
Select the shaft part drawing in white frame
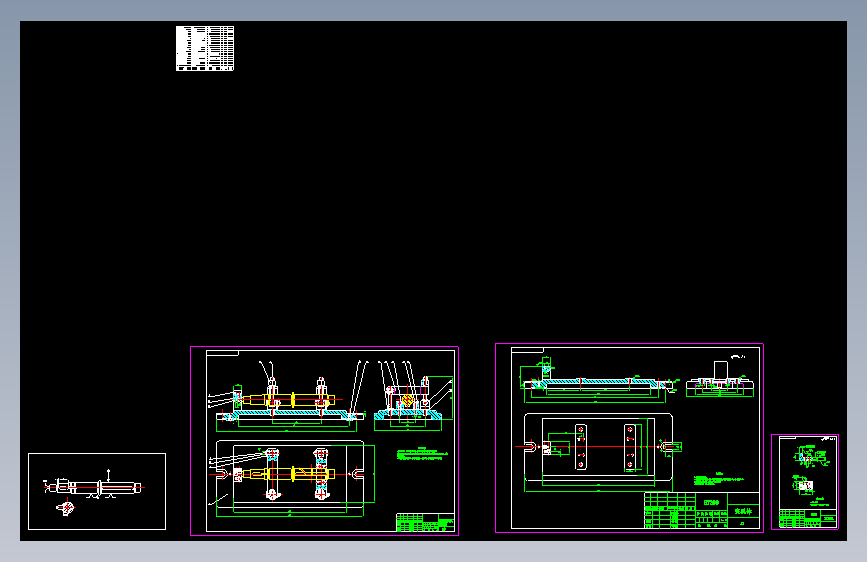pos(97,491)
